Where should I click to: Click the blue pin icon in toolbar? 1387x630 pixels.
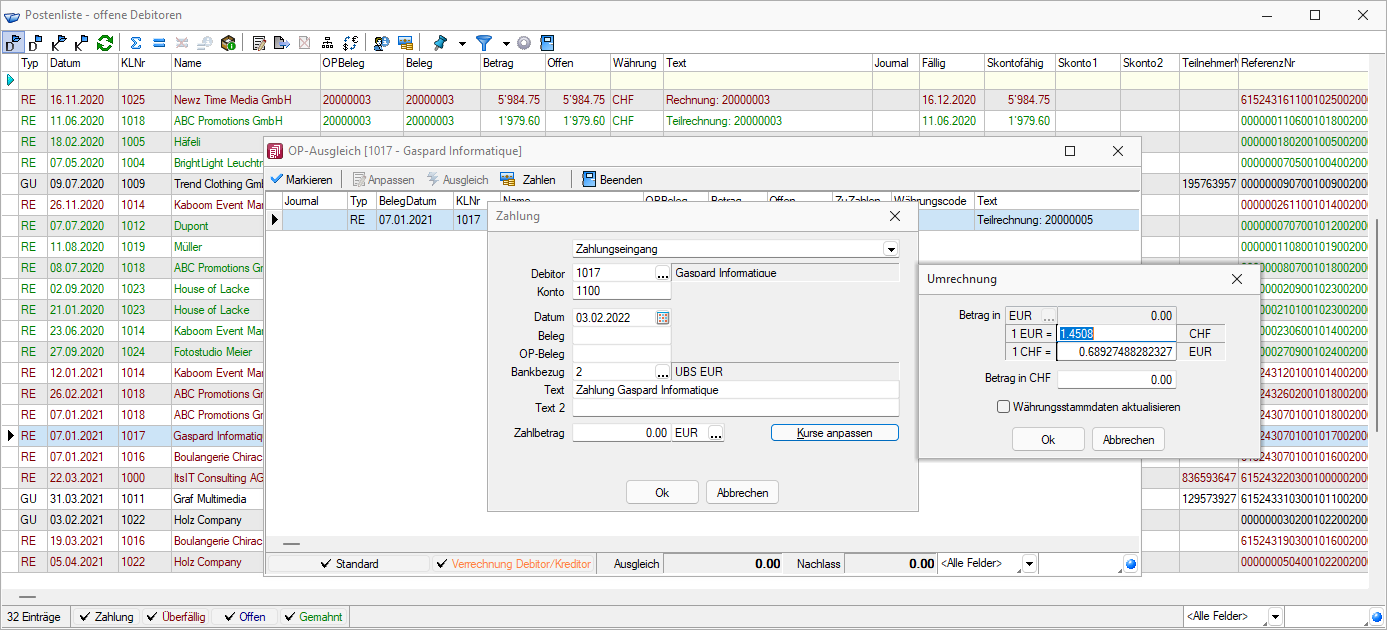(x=440, y=43)
